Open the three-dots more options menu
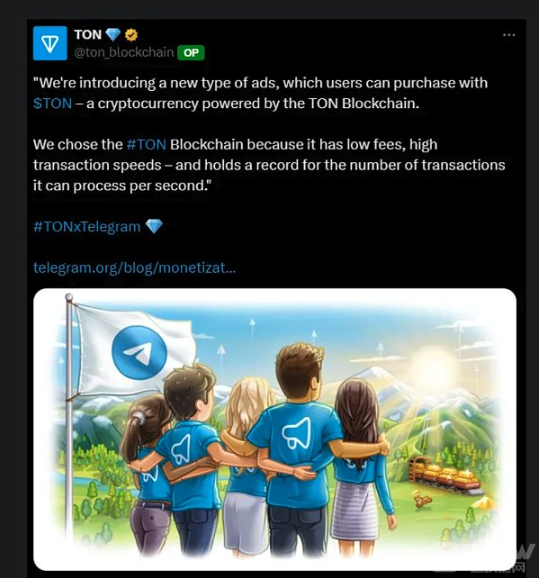539x578 pixels. tap(509, 35)
